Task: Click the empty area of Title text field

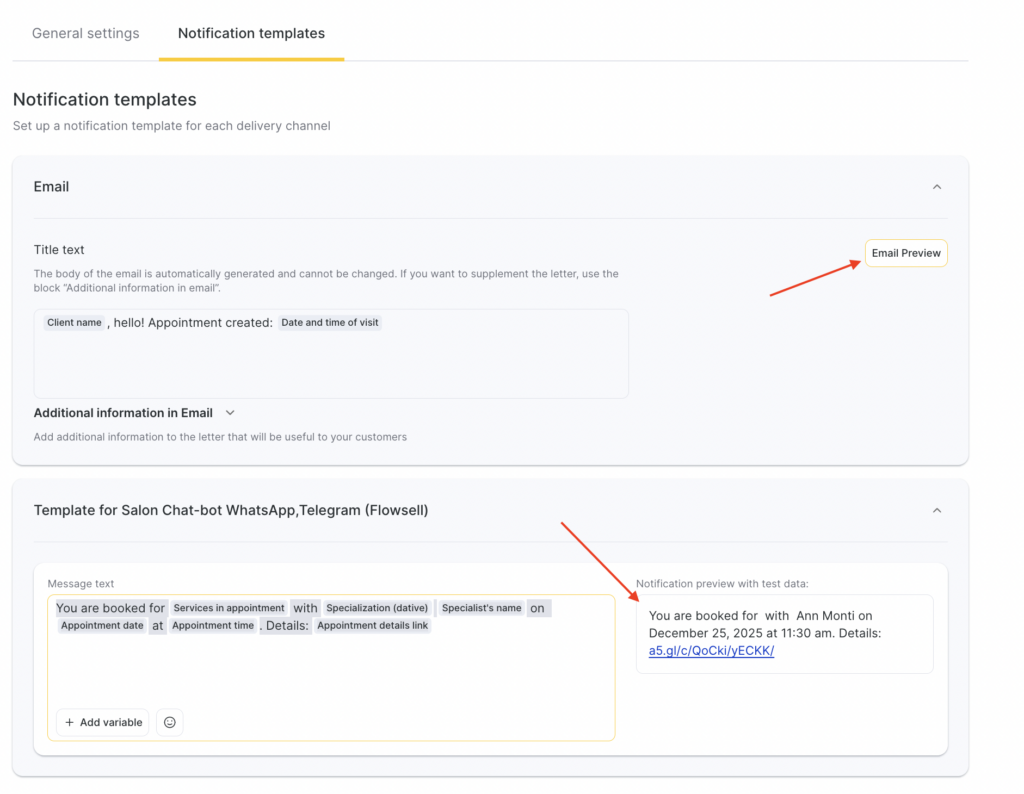Action: (330, 368)
